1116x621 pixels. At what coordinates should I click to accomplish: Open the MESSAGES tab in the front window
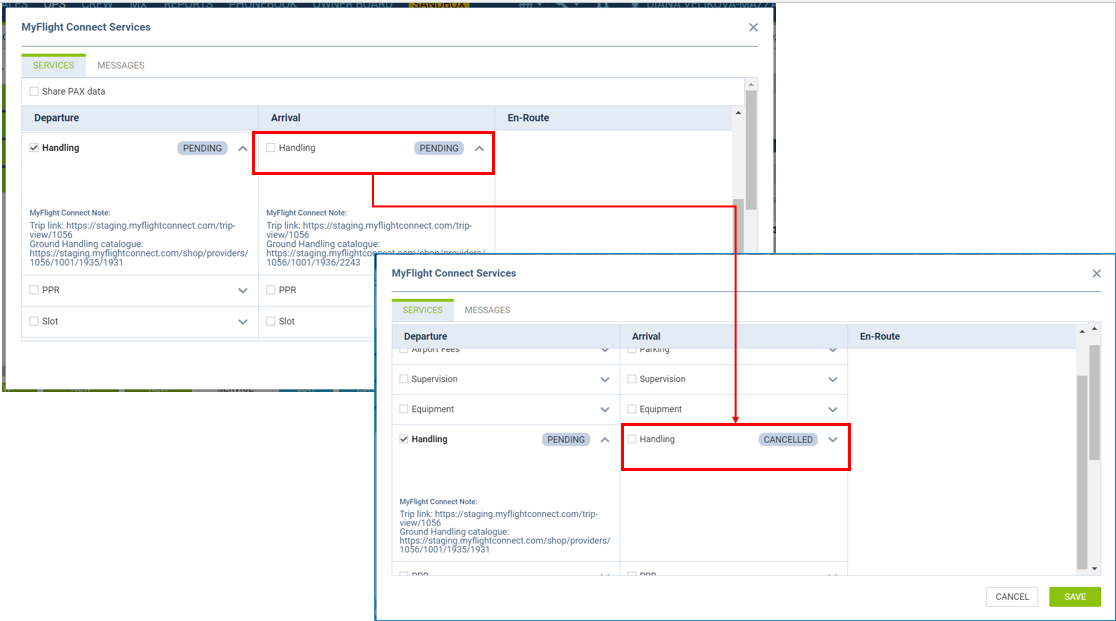pyautogui.click(x=488, y=310)
